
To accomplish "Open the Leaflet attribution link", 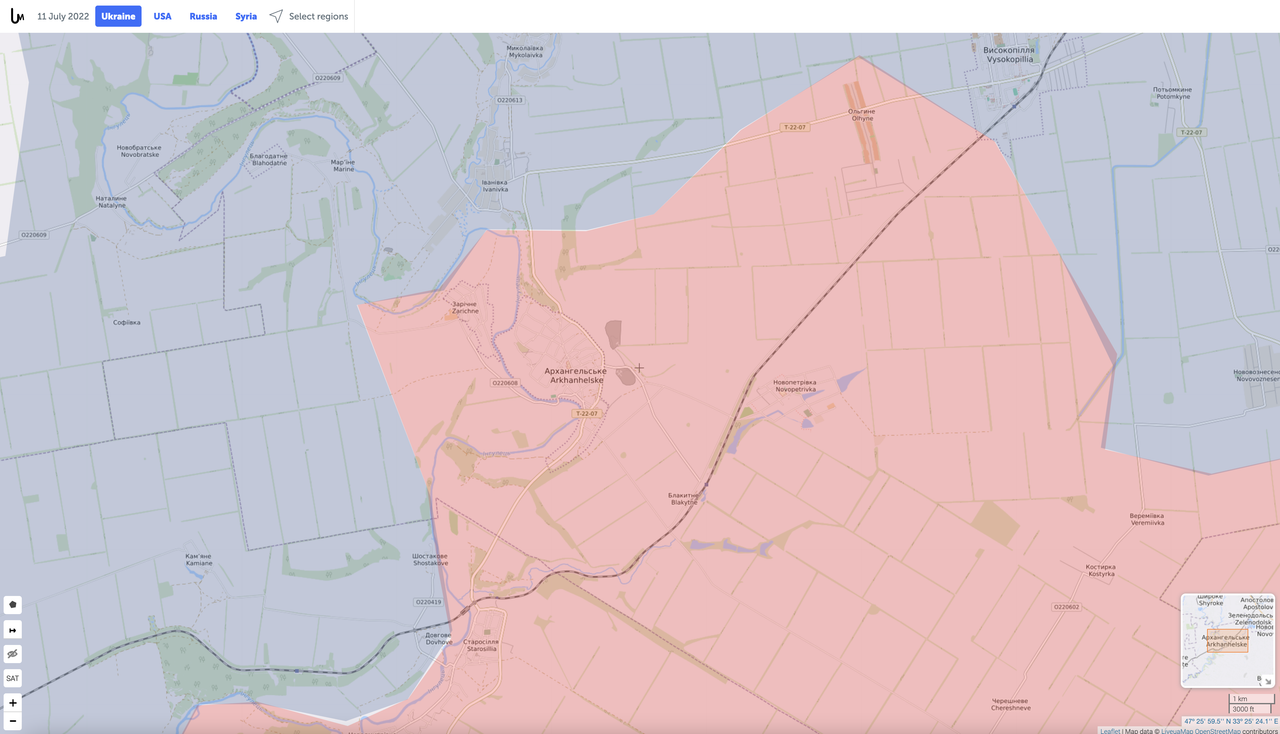I will (x=1110, y=730).
